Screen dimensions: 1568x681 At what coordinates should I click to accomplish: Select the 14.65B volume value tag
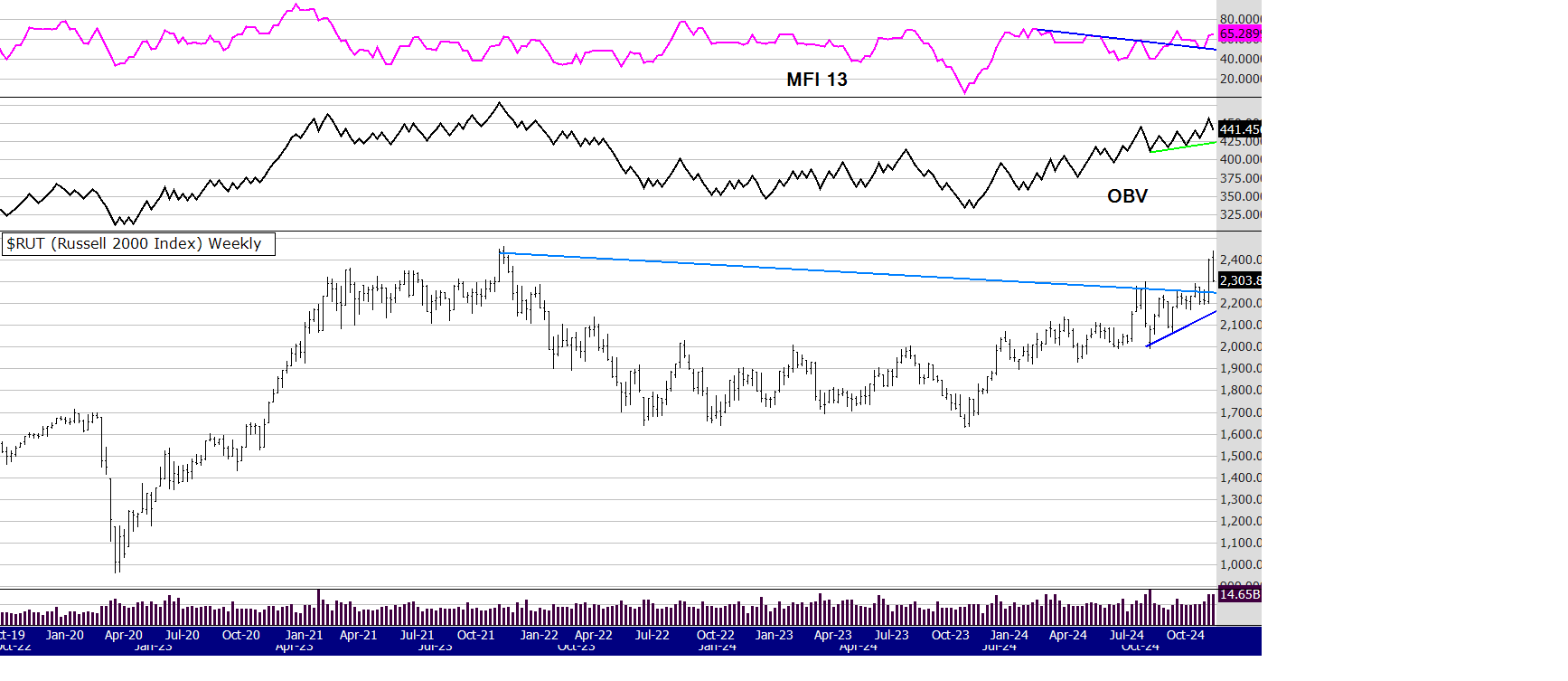(x=1239, y=594)
